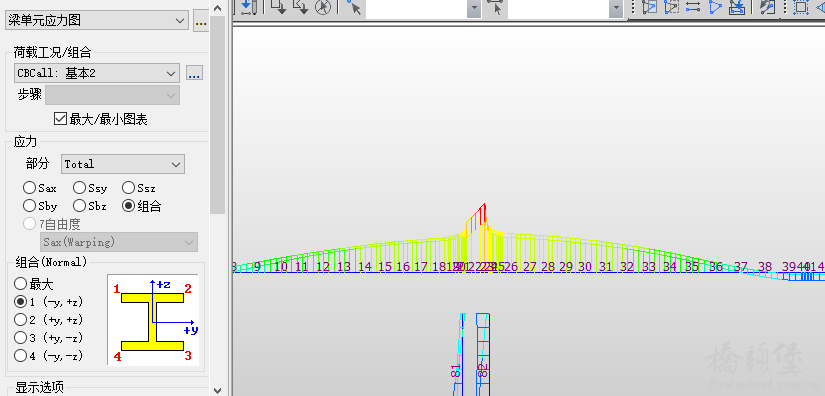
Task: Click the scroll-down arrow of the left panel
Action: [217, 390]
